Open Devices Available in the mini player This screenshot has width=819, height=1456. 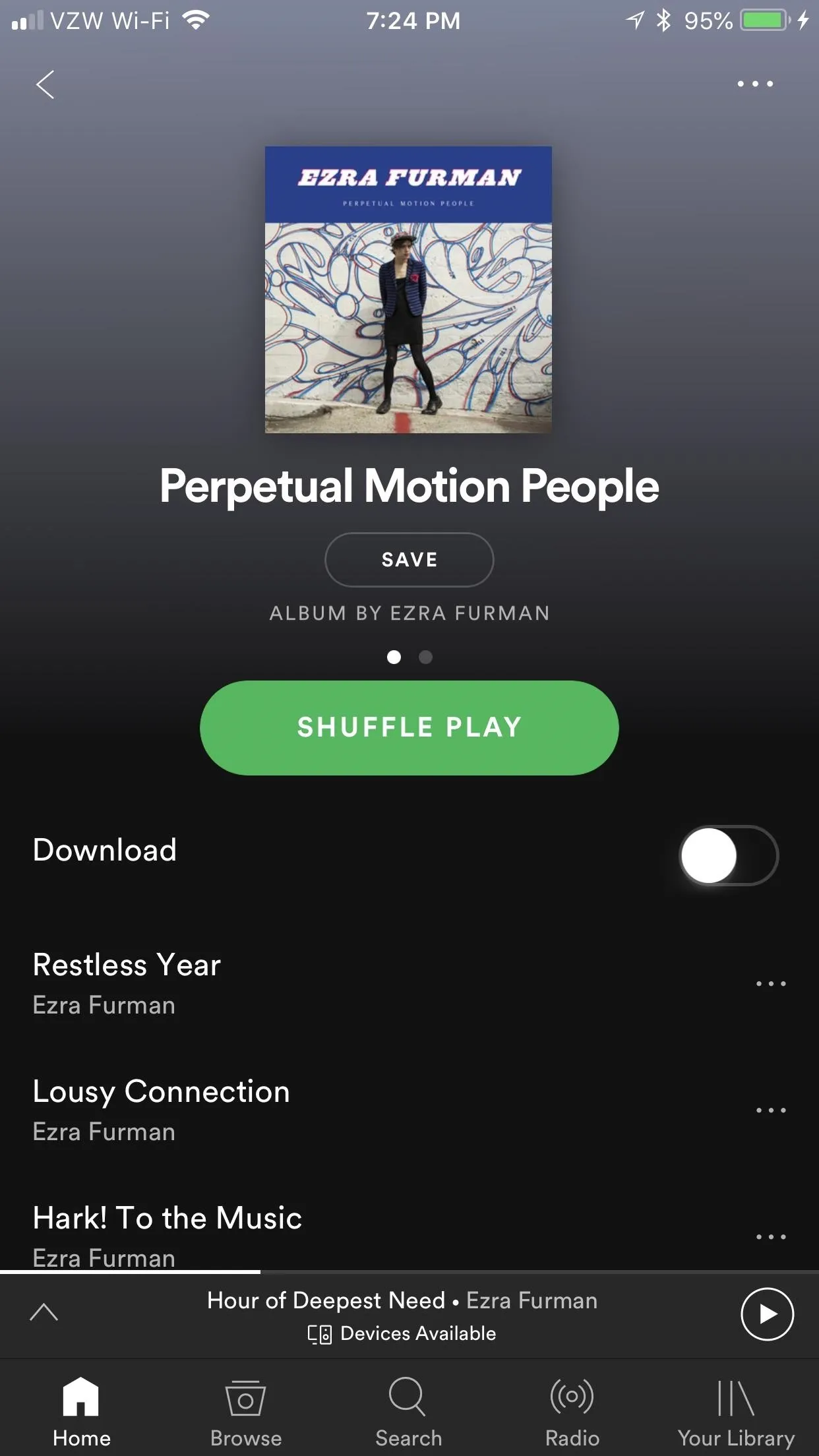click(x=402, y=1333)
